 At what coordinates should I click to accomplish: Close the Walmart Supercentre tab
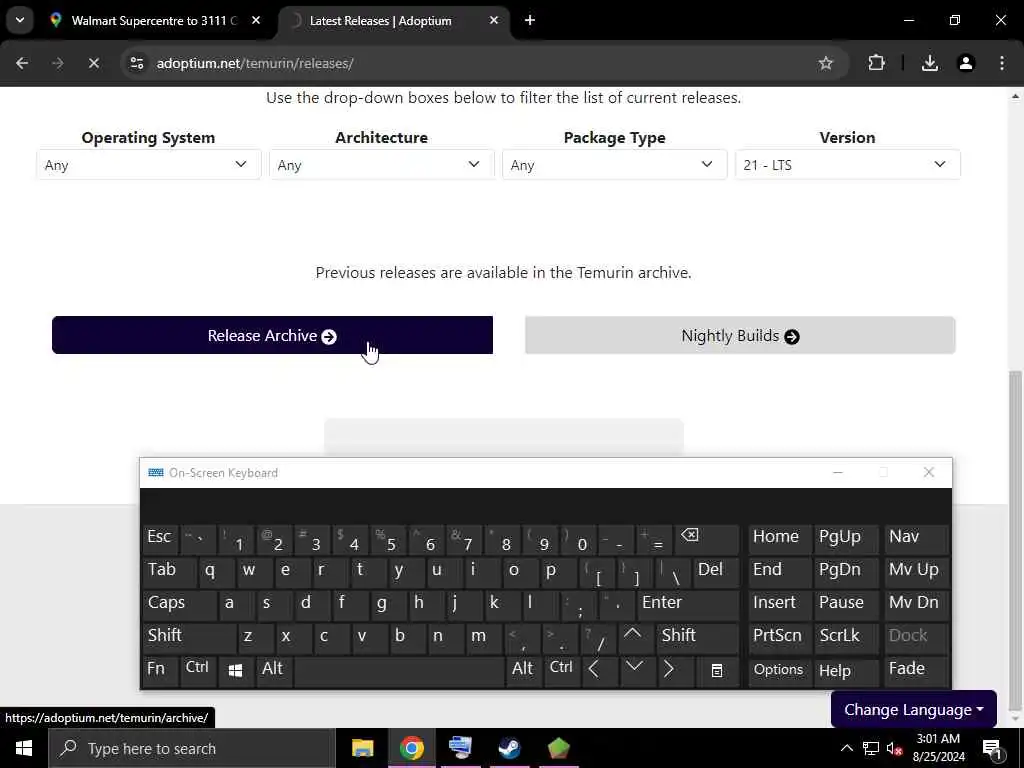pos(256,20)
